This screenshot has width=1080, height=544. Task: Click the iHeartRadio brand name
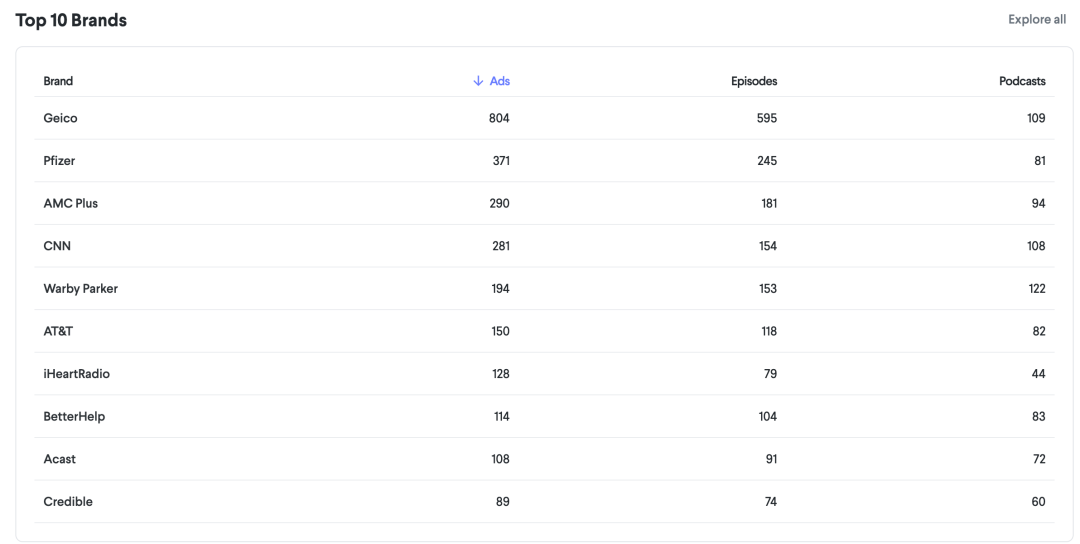[76, 374]
